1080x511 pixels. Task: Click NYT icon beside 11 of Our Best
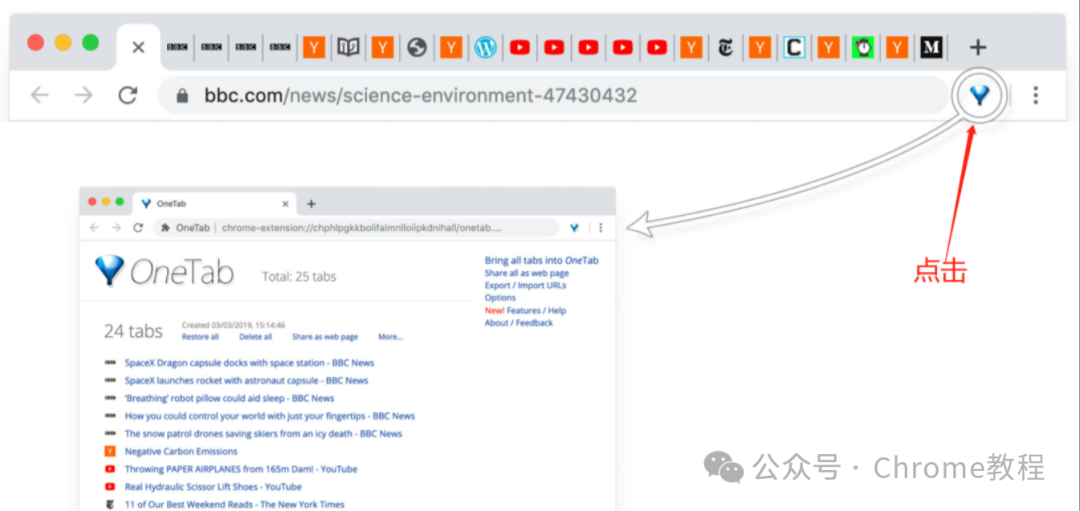110,505
